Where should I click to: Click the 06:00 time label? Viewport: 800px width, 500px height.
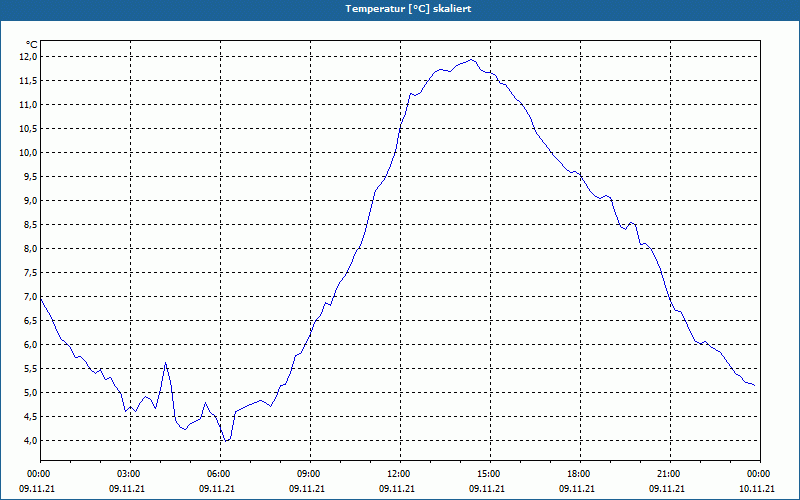(x=220, y=474)
